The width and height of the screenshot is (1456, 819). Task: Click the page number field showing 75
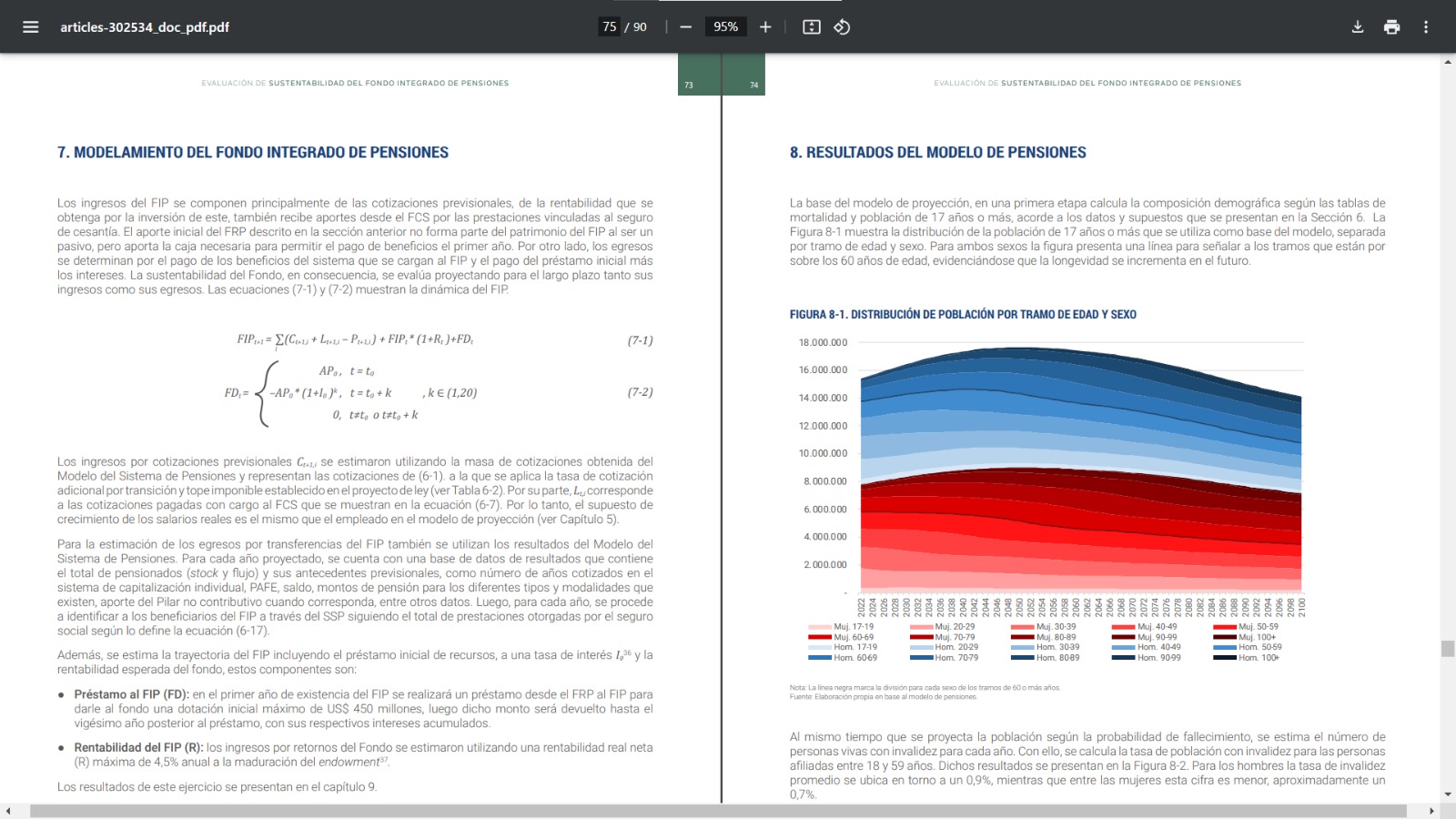[x=608, y=26]
